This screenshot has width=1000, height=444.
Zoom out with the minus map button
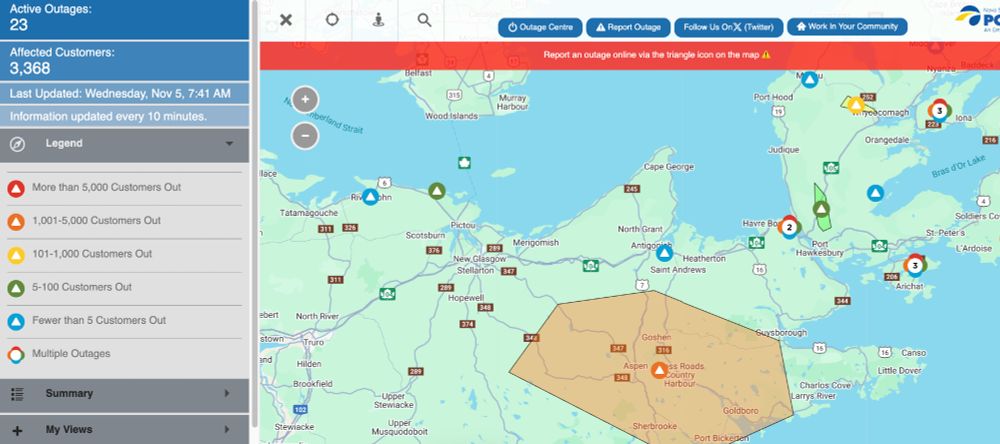pos(305,135)
